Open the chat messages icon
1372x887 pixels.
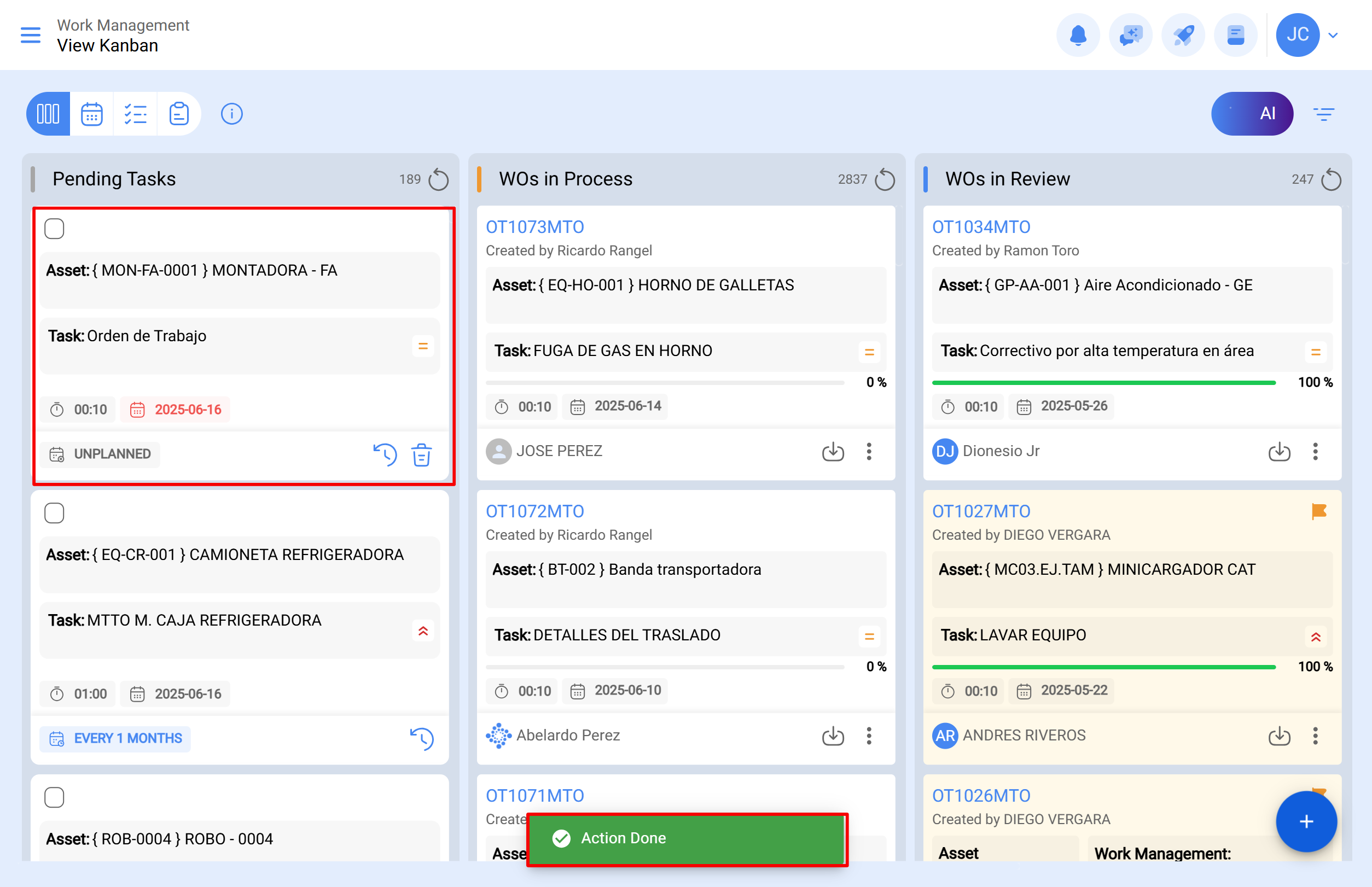coord(1131,34)
